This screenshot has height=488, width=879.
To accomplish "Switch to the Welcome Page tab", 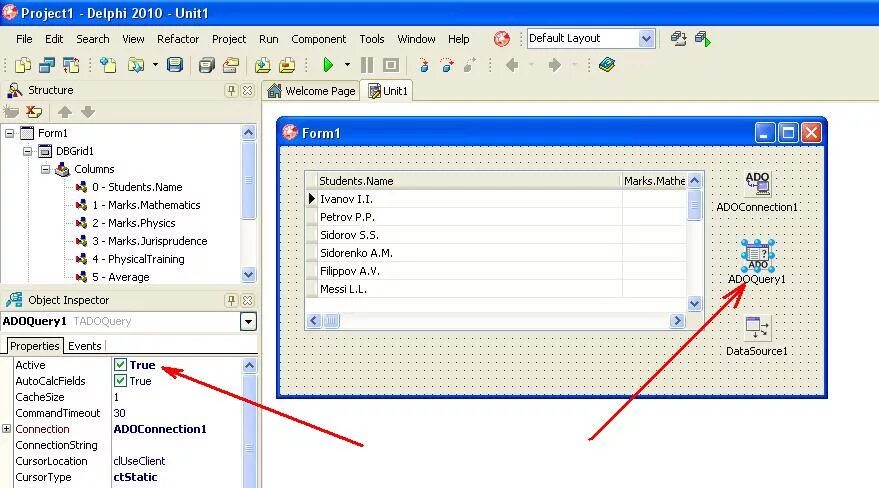I will (x=312, y=91).
